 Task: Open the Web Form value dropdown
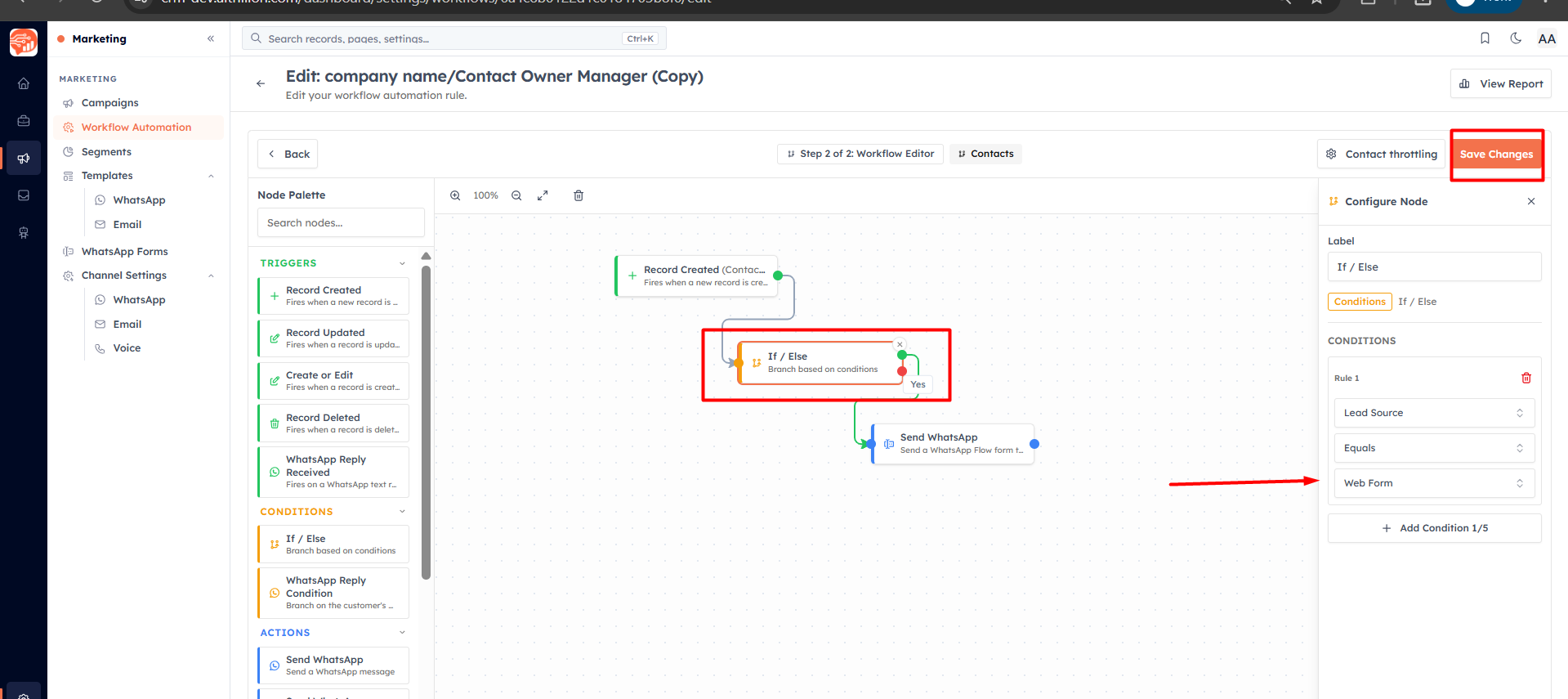point(1434,483)
